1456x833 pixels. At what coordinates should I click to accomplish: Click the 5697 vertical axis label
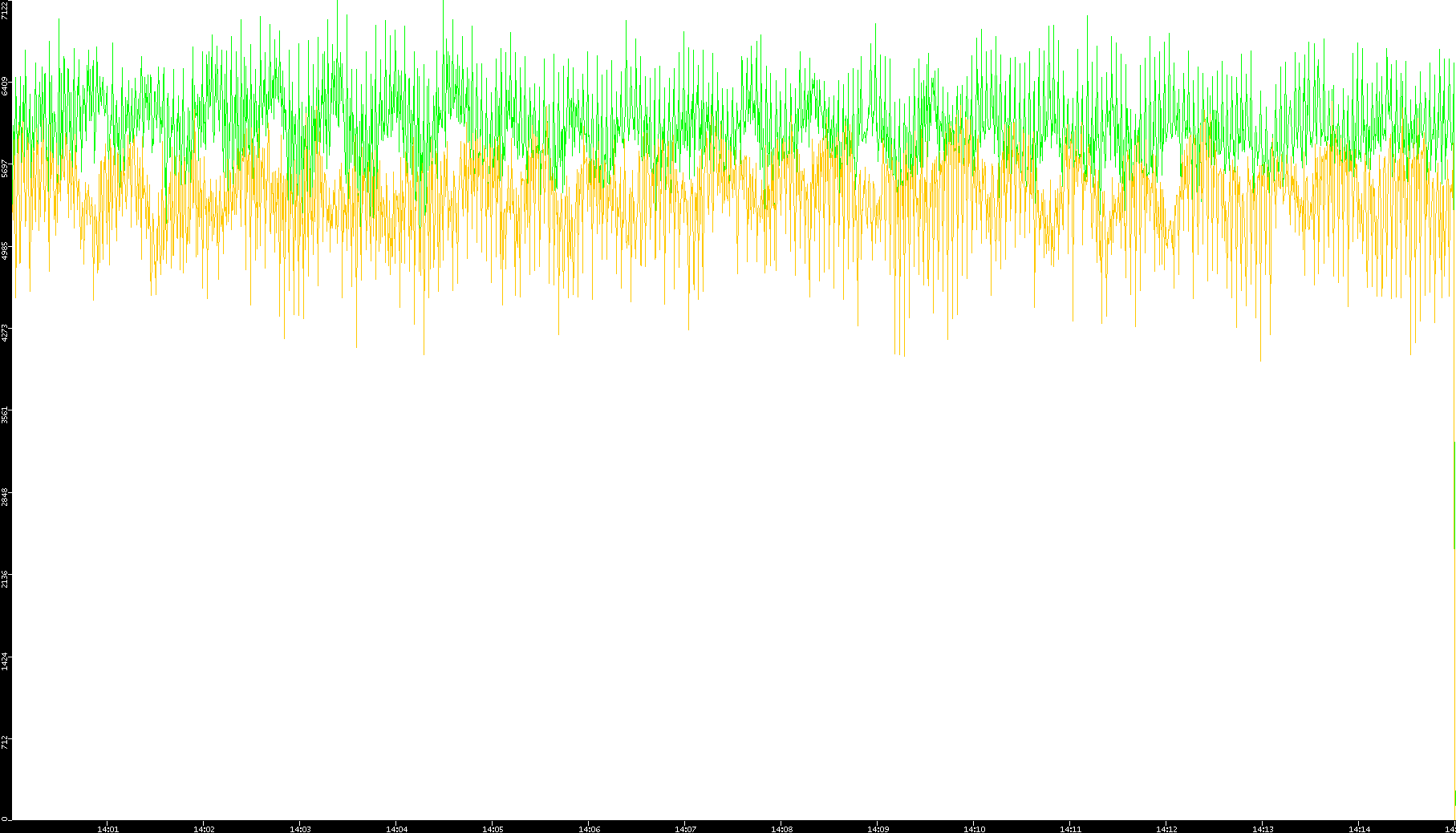[6, 168]
